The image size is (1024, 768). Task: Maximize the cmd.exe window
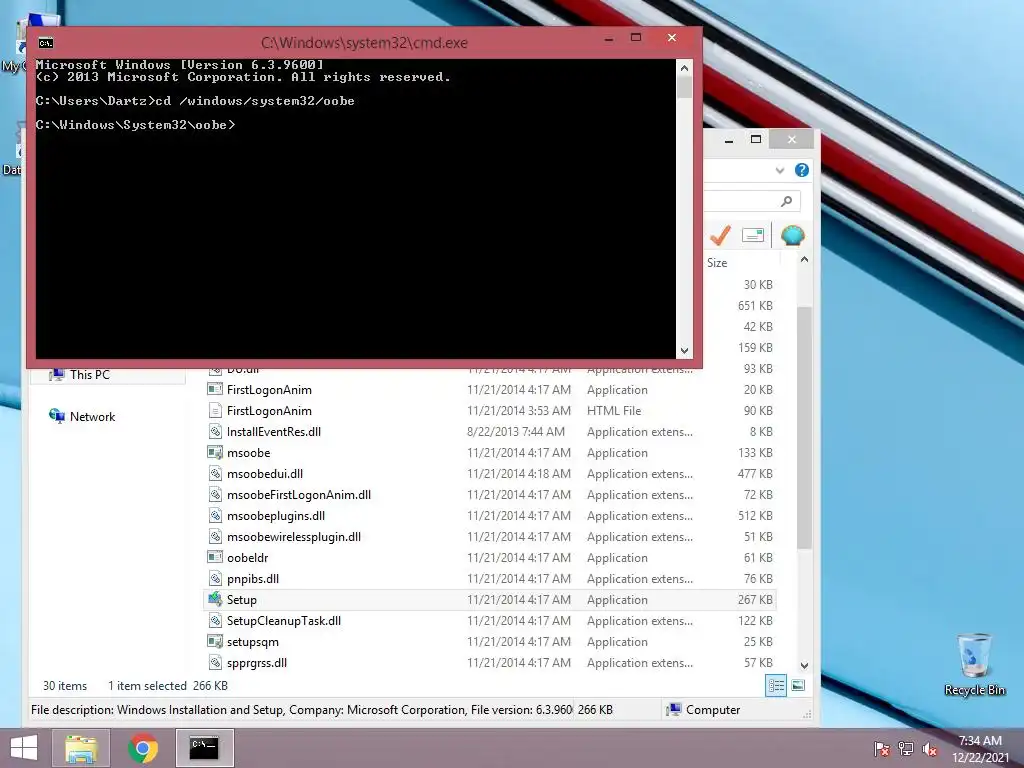pos(635,38)
